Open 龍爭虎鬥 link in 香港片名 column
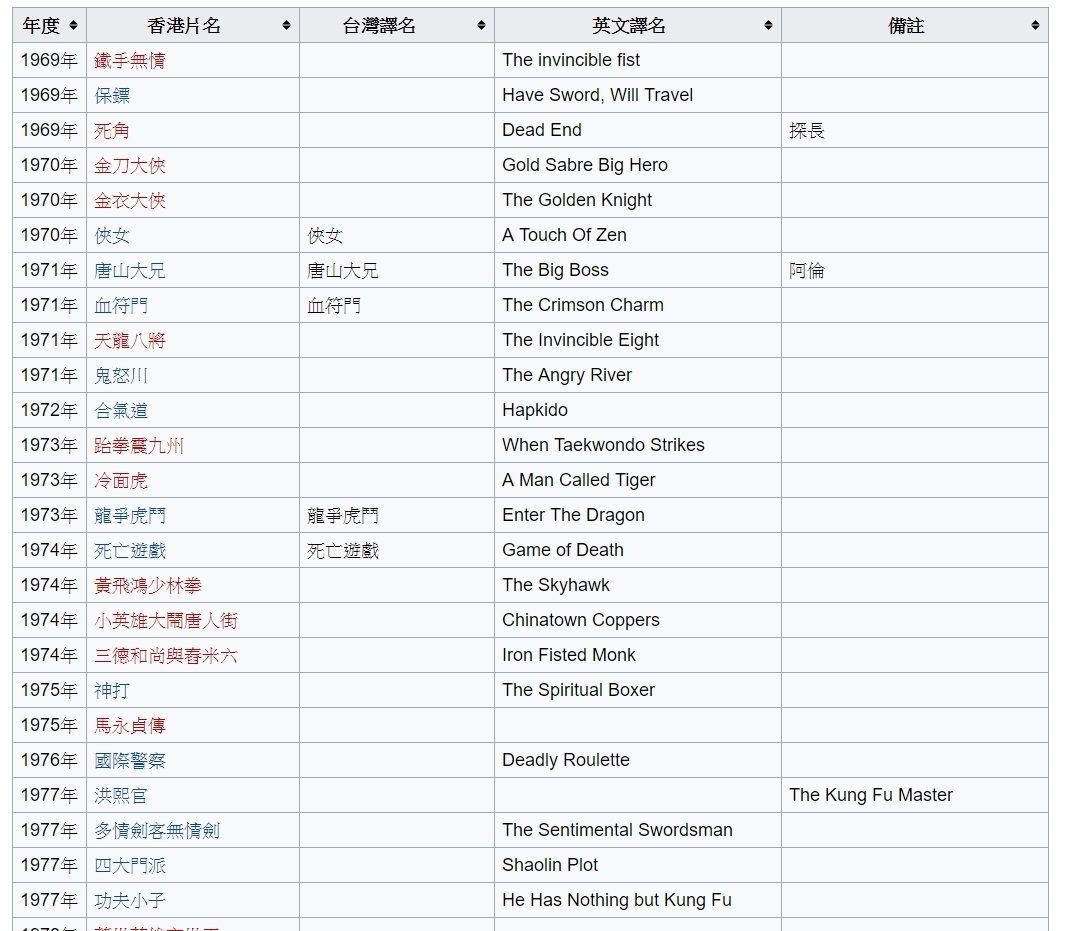The image size is (1067, 931). coord(130,516)
